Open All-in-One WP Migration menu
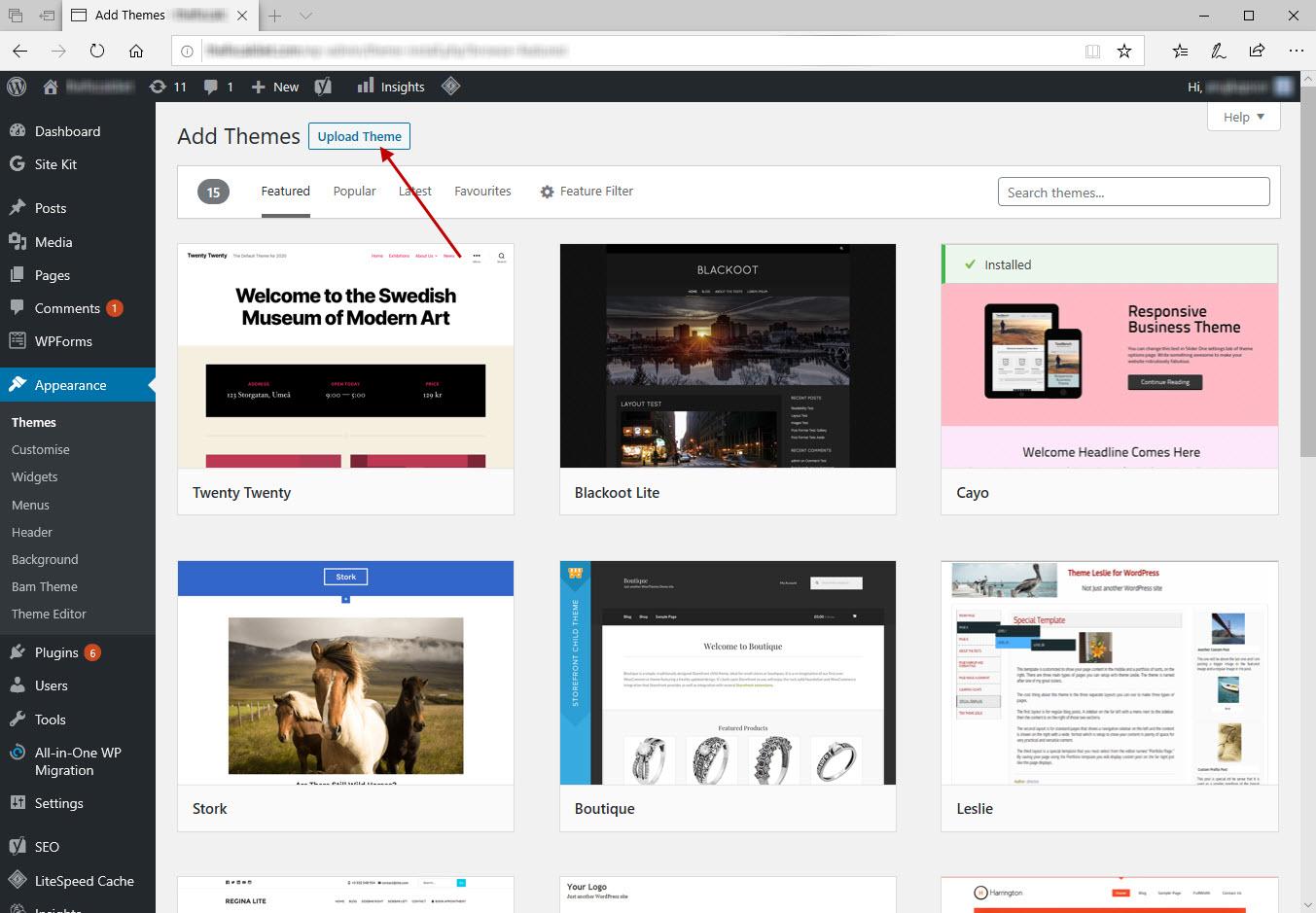Screen dimensions: 1316x913 [78, 761]
